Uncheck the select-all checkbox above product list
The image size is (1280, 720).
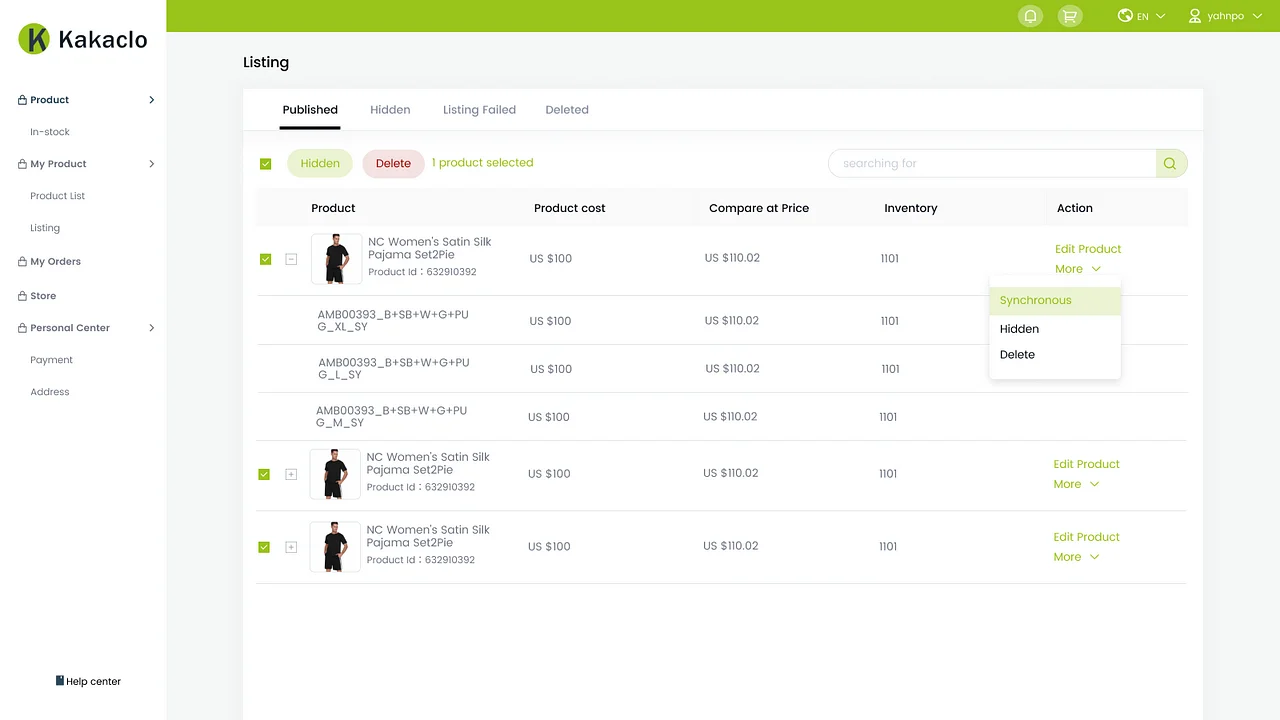[x=265, y=163]
